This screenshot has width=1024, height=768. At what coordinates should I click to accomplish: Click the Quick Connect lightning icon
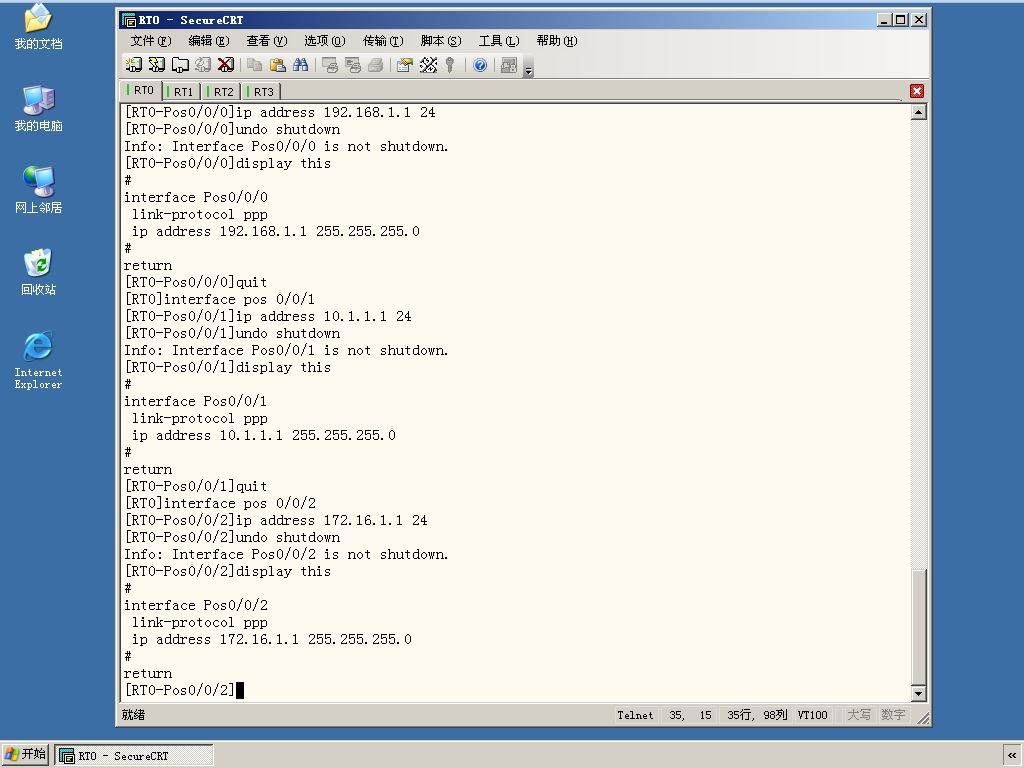[157, 65]
